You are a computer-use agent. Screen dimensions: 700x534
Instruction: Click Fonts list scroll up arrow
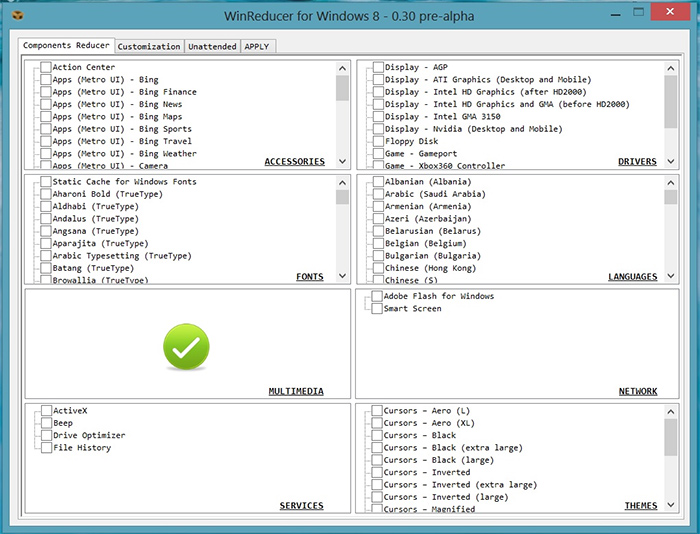[342, 183]
